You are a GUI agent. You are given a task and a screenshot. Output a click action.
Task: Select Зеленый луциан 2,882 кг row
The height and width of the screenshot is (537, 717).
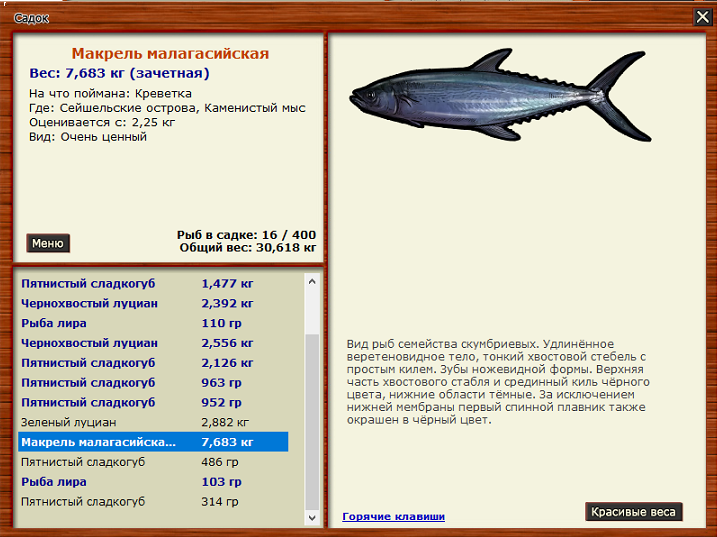tap(153, 422)
